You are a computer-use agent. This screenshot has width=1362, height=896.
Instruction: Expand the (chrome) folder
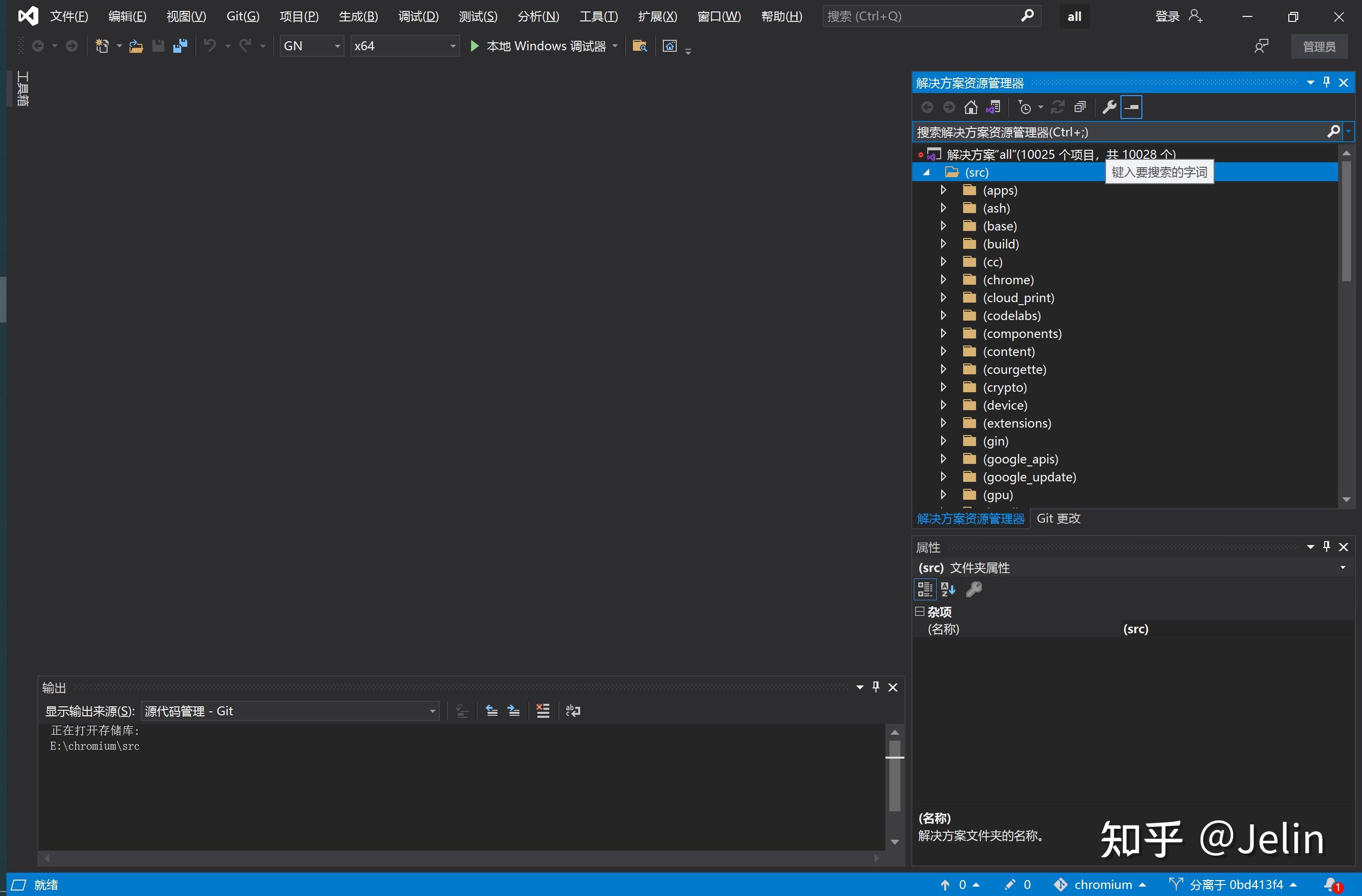(944, 280)
